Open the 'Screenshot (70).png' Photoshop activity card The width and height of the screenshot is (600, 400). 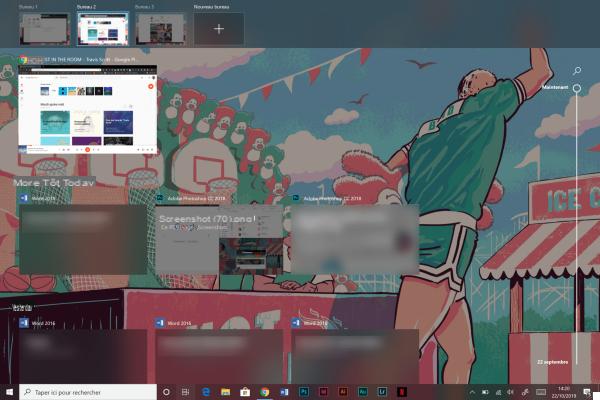(x=219, y=240)
